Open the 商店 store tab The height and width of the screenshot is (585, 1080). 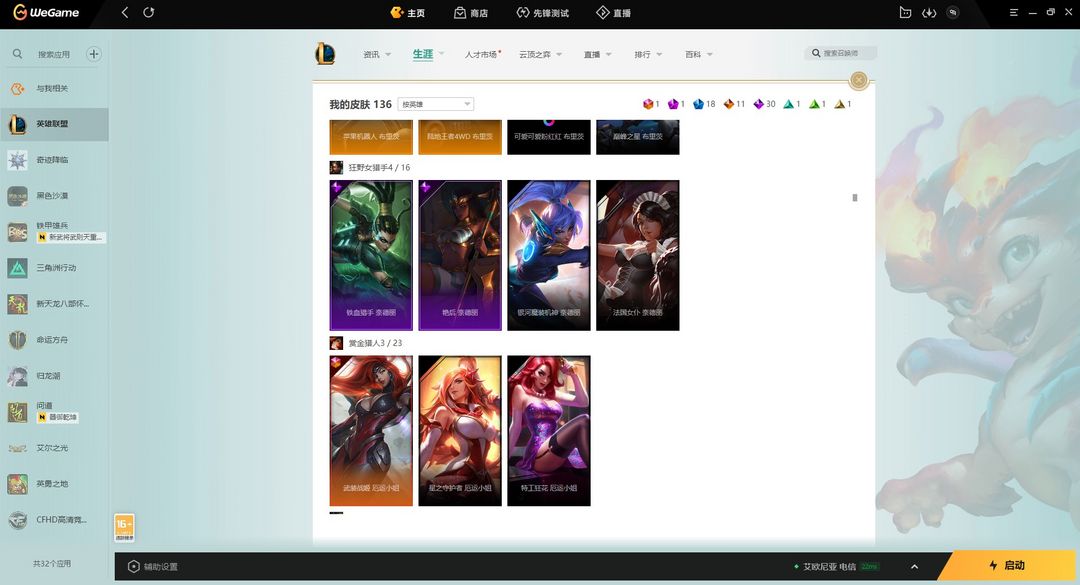tap(470, 12)
